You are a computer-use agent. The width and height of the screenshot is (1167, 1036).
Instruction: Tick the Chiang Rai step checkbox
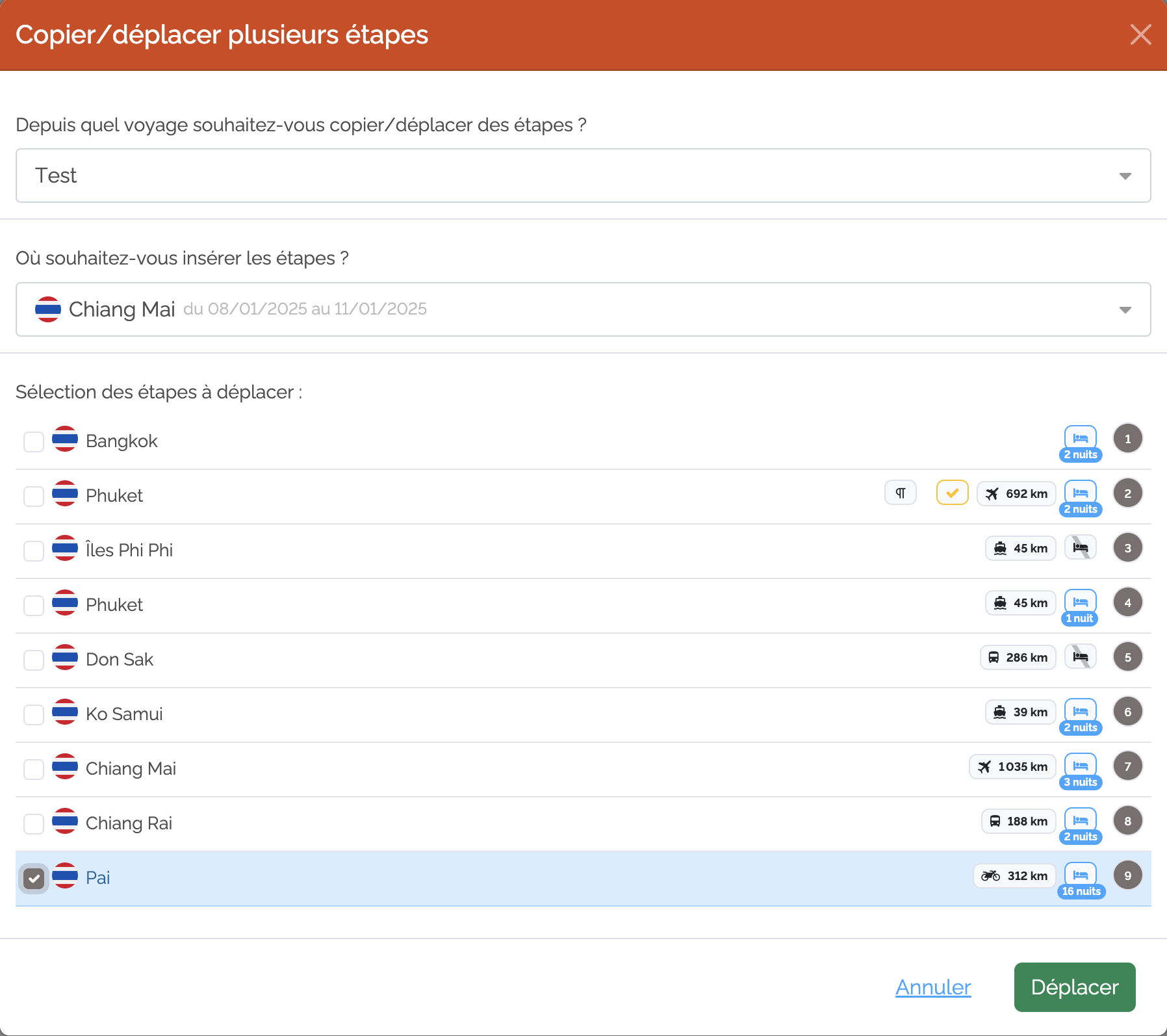[34, 824]
